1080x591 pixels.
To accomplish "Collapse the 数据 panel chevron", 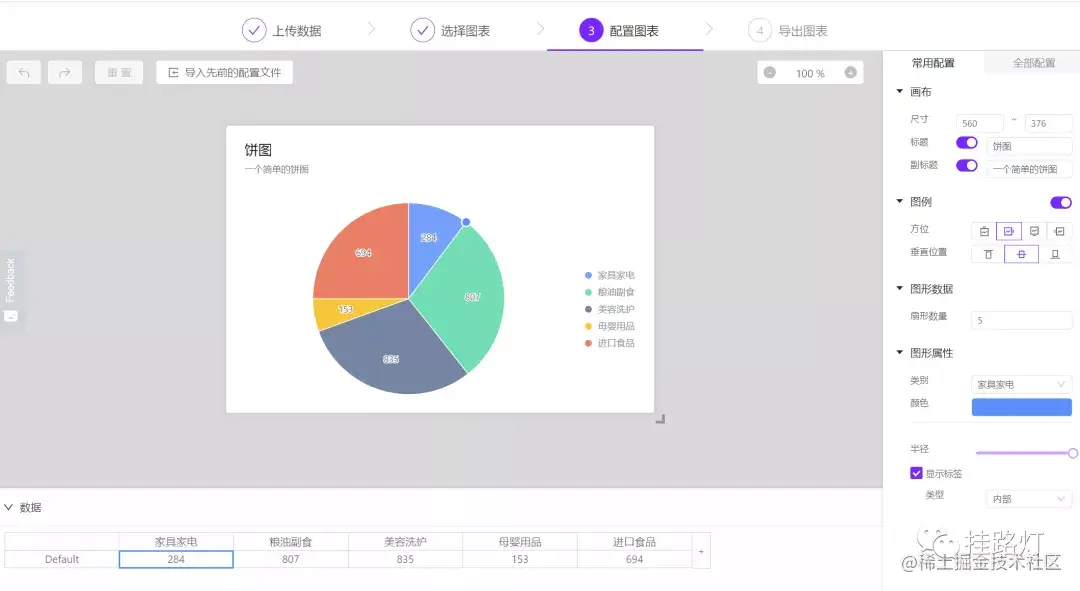I will (x=8, y=507).
